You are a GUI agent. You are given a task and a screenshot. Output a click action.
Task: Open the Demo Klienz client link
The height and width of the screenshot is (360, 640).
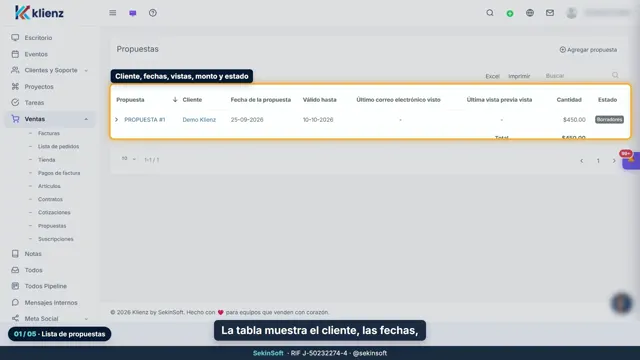(x=199, y=120)
